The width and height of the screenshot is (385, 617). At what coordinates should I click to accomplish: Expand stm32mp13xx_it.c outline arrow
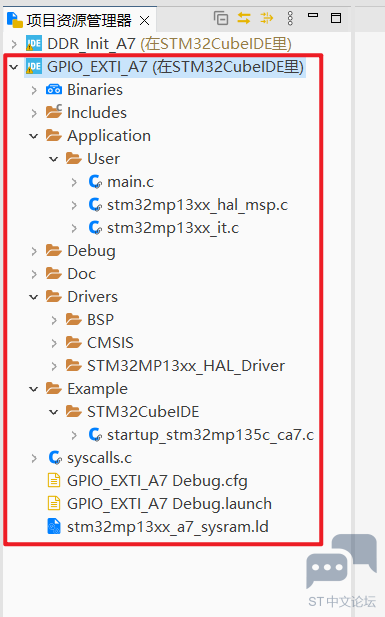click(74, 228)
